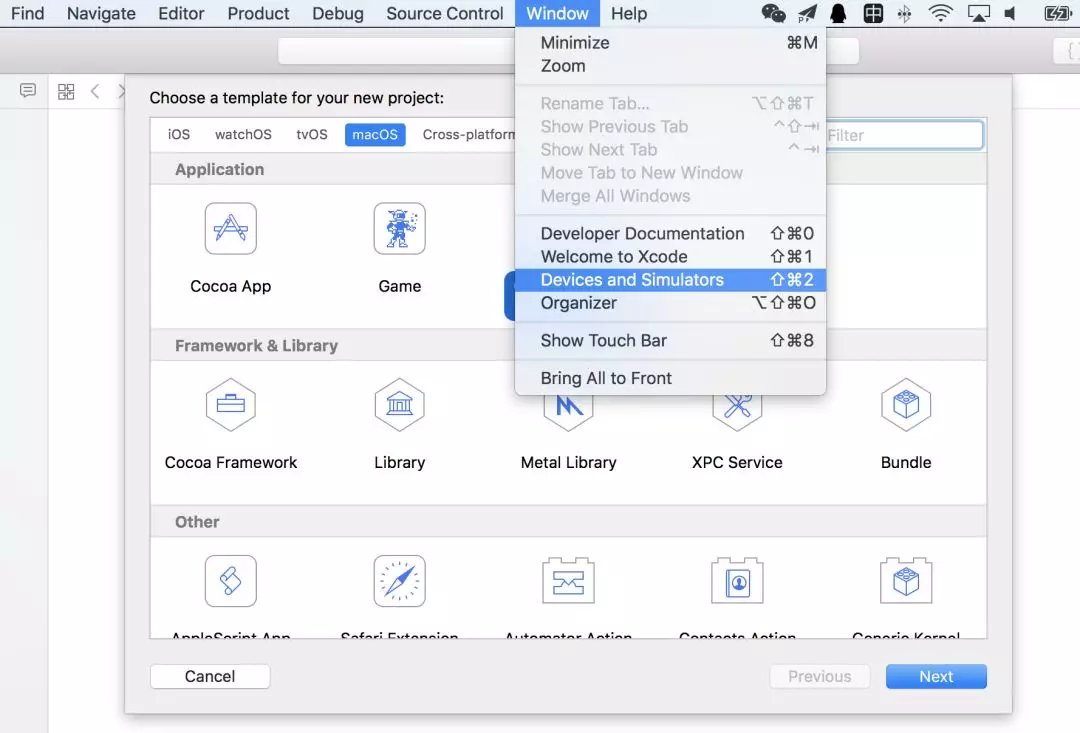Select the Cocoa App template icon
Screen dimensions: 1080x733
point(231,229)
